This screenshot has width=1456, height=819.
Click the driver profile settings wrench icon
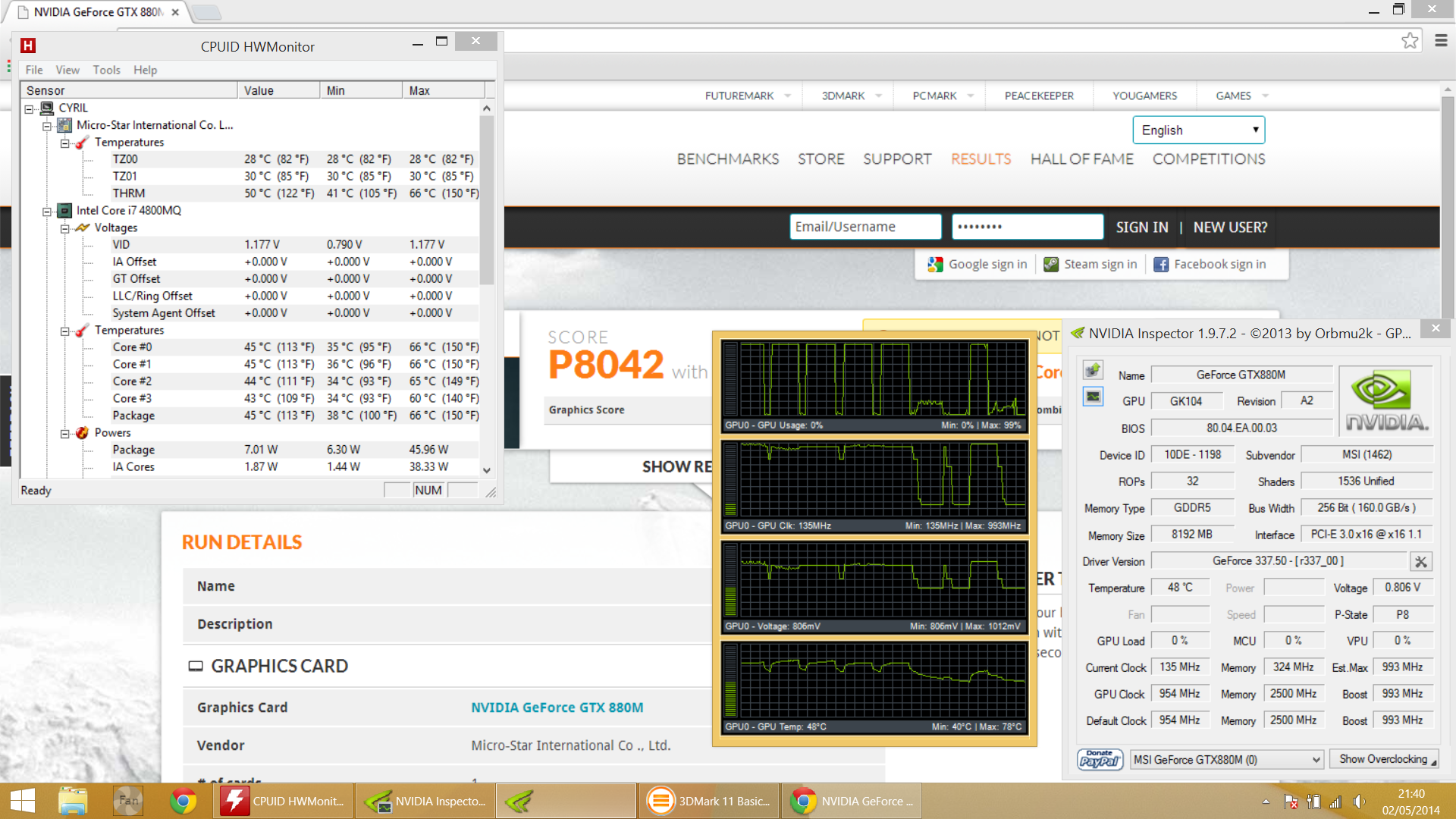[x=1420, y=561]
